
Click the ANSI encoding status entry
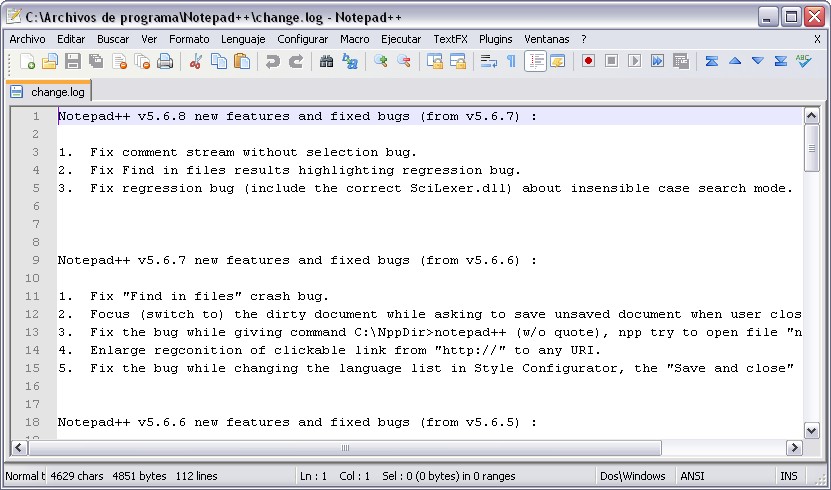point(692,476)
